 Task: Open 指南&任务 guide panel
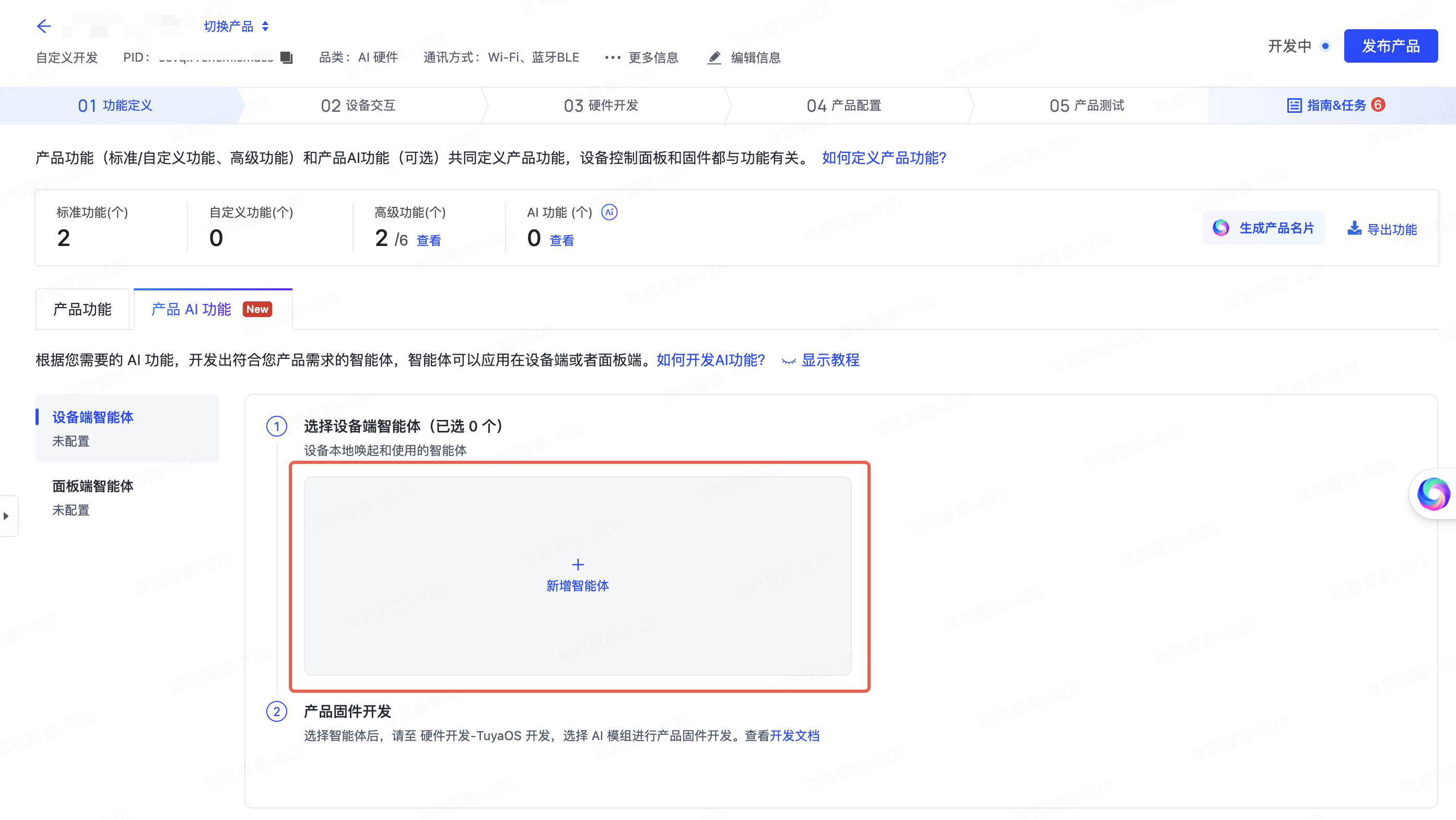coord(1336,105)
